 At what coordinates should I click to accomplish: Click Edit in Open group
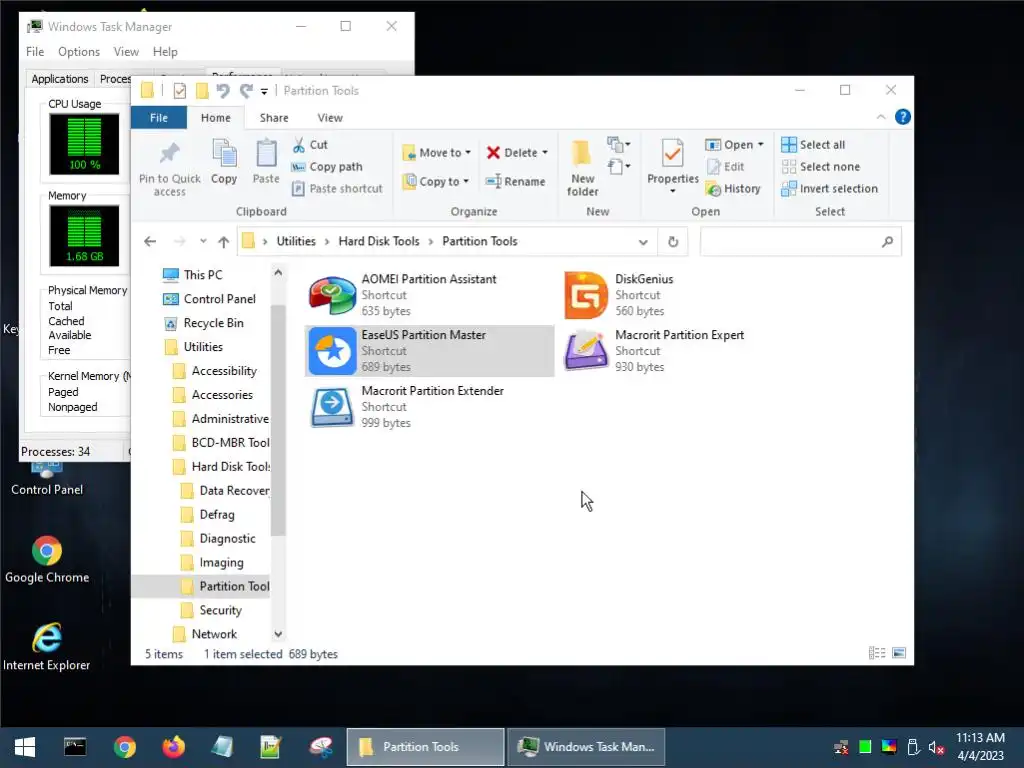pos(726,167)
